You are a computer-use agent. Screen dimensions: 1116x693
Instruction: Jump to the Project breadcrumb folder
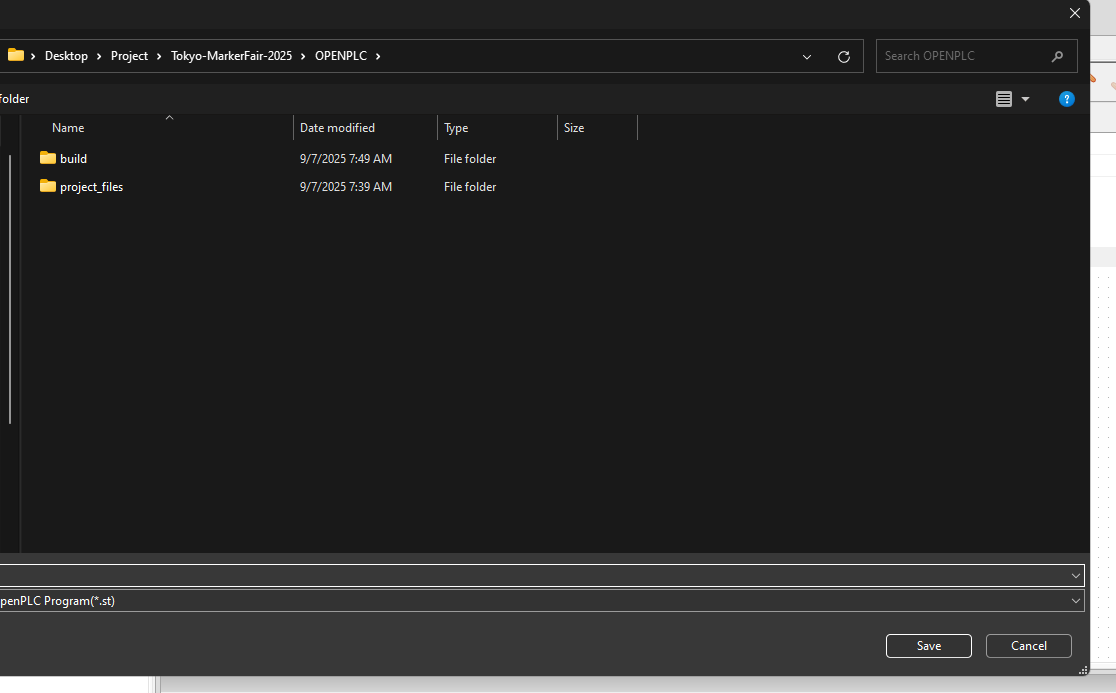(x=129, y=56)
